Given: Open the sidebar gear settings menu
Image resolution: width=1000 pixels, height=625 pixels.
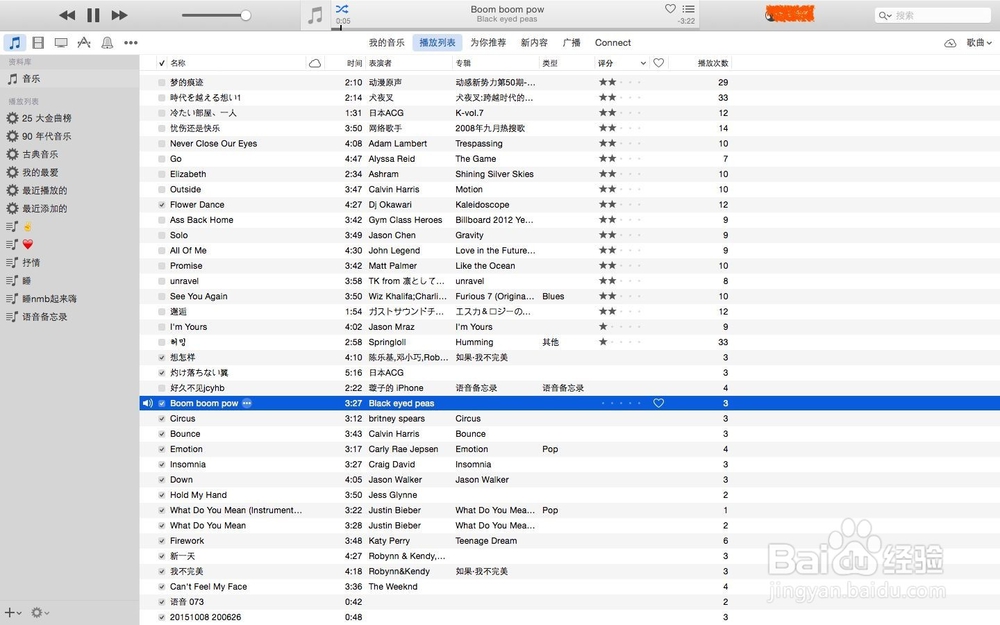Looking at the screenshot, I should 40,612.
